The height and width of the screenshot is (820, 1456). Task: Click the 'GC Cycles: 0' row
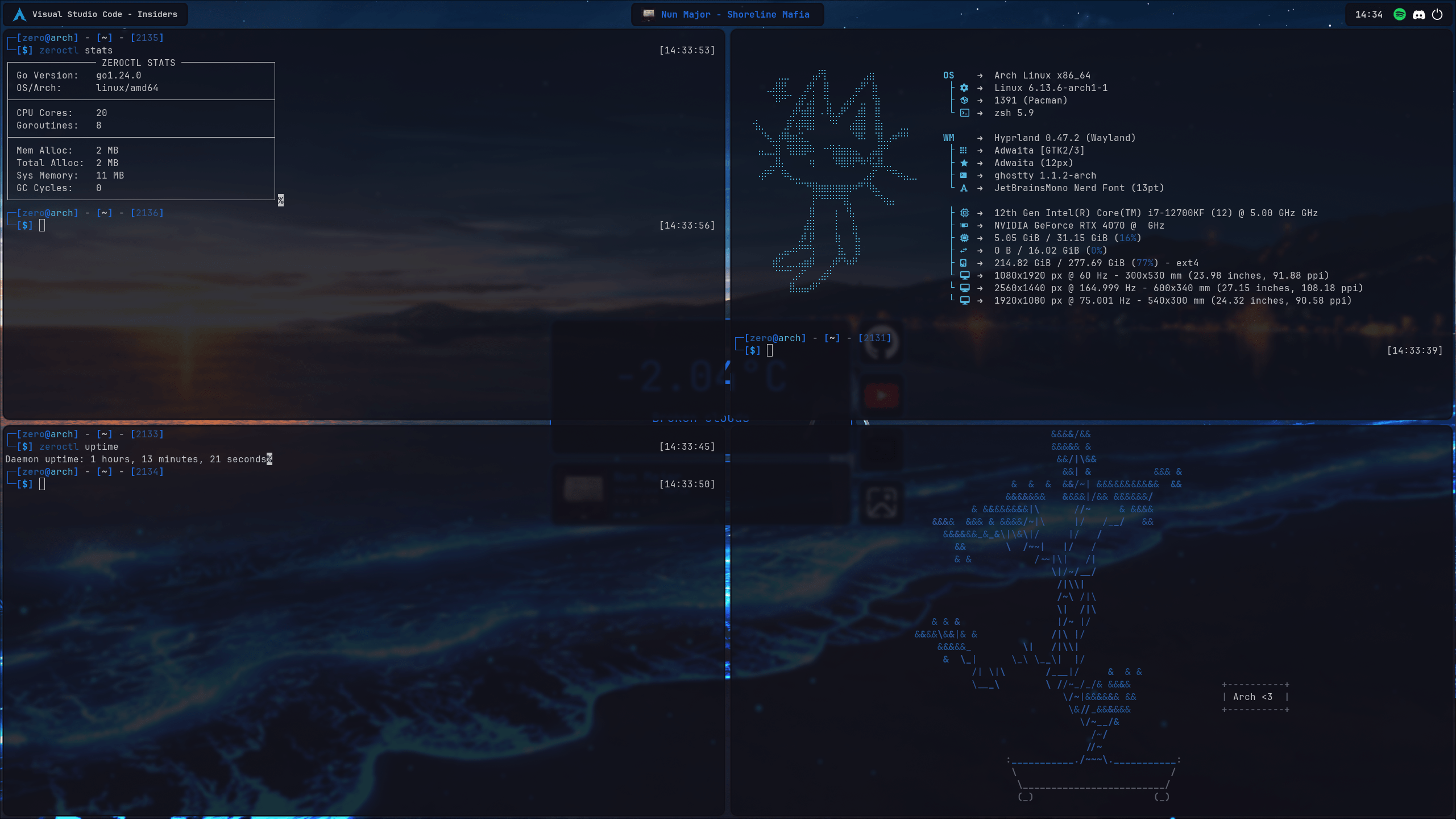point(59,188)
